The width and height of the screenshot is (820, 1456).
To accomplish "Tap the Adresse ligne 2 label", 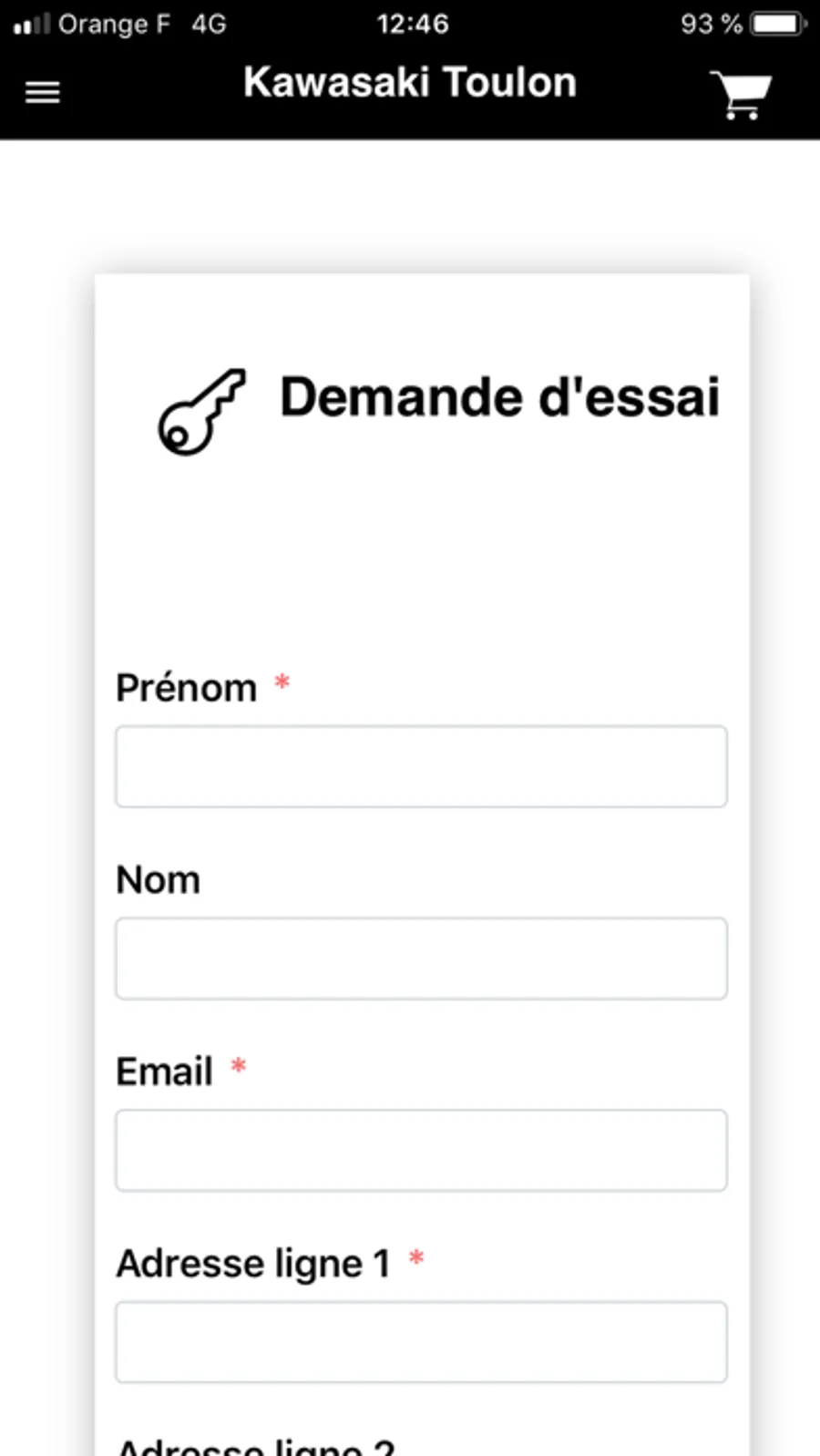I will click(x=255, y=1446).
